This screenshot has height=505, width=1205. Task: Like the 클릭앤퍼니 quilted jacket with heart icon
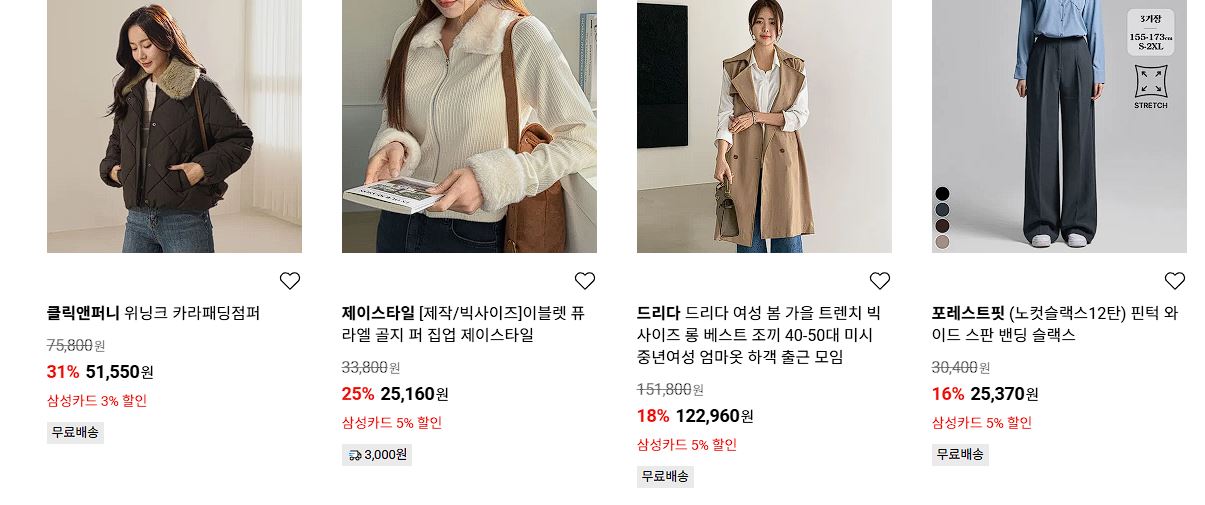tap(290, 281)
